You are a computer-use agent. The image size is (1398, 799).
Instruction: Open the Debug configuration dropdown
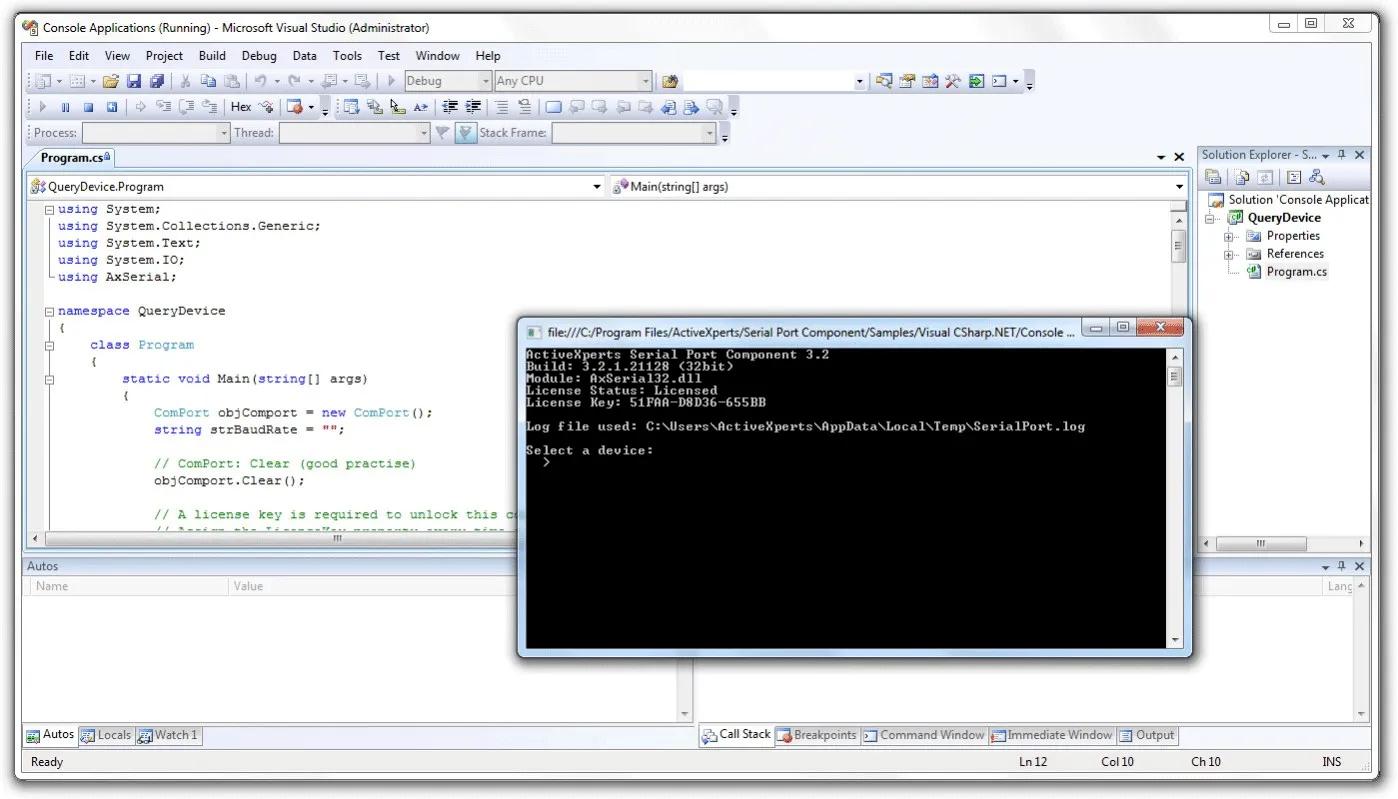click(486, 81)
